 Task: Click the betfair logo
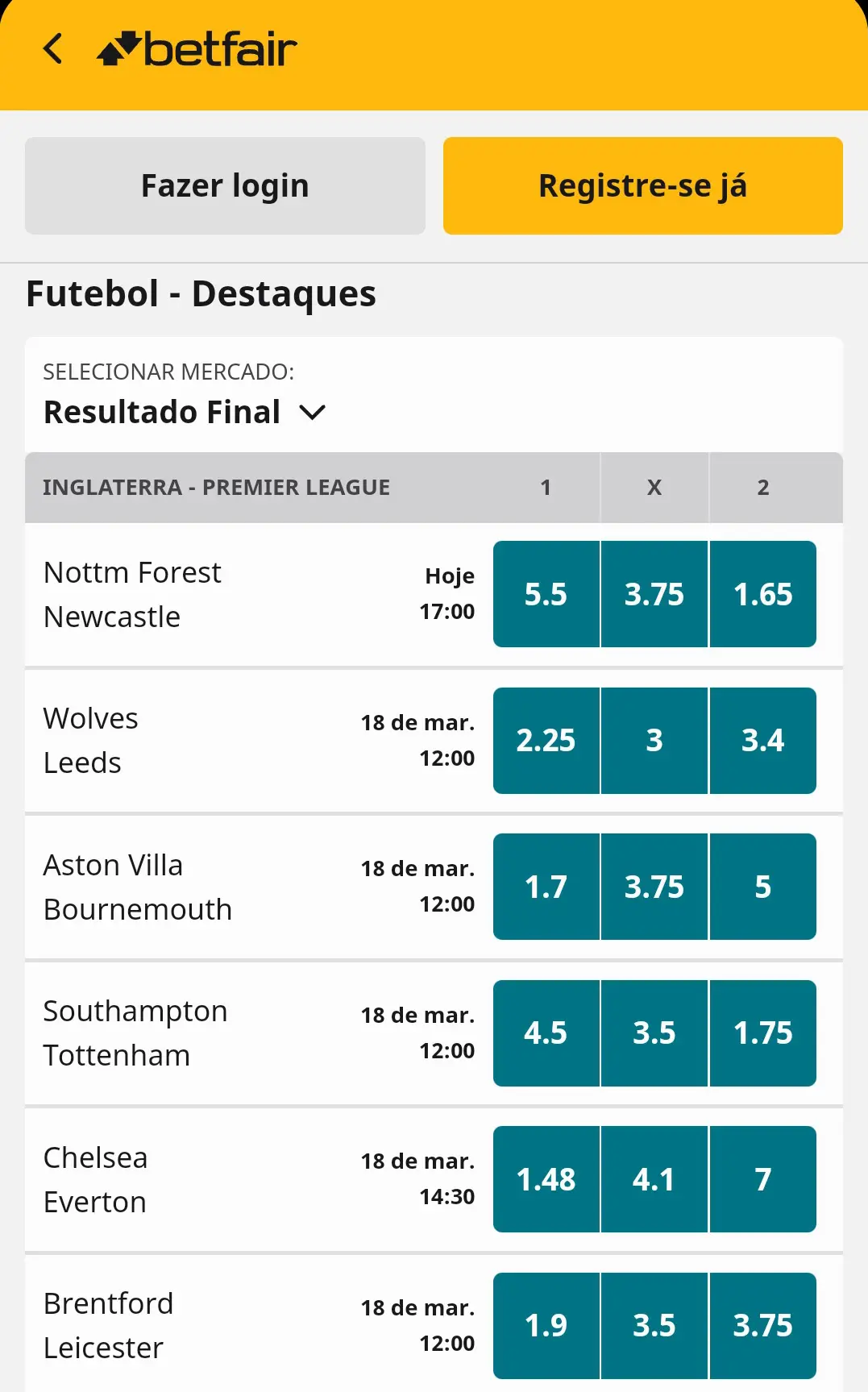197,48
